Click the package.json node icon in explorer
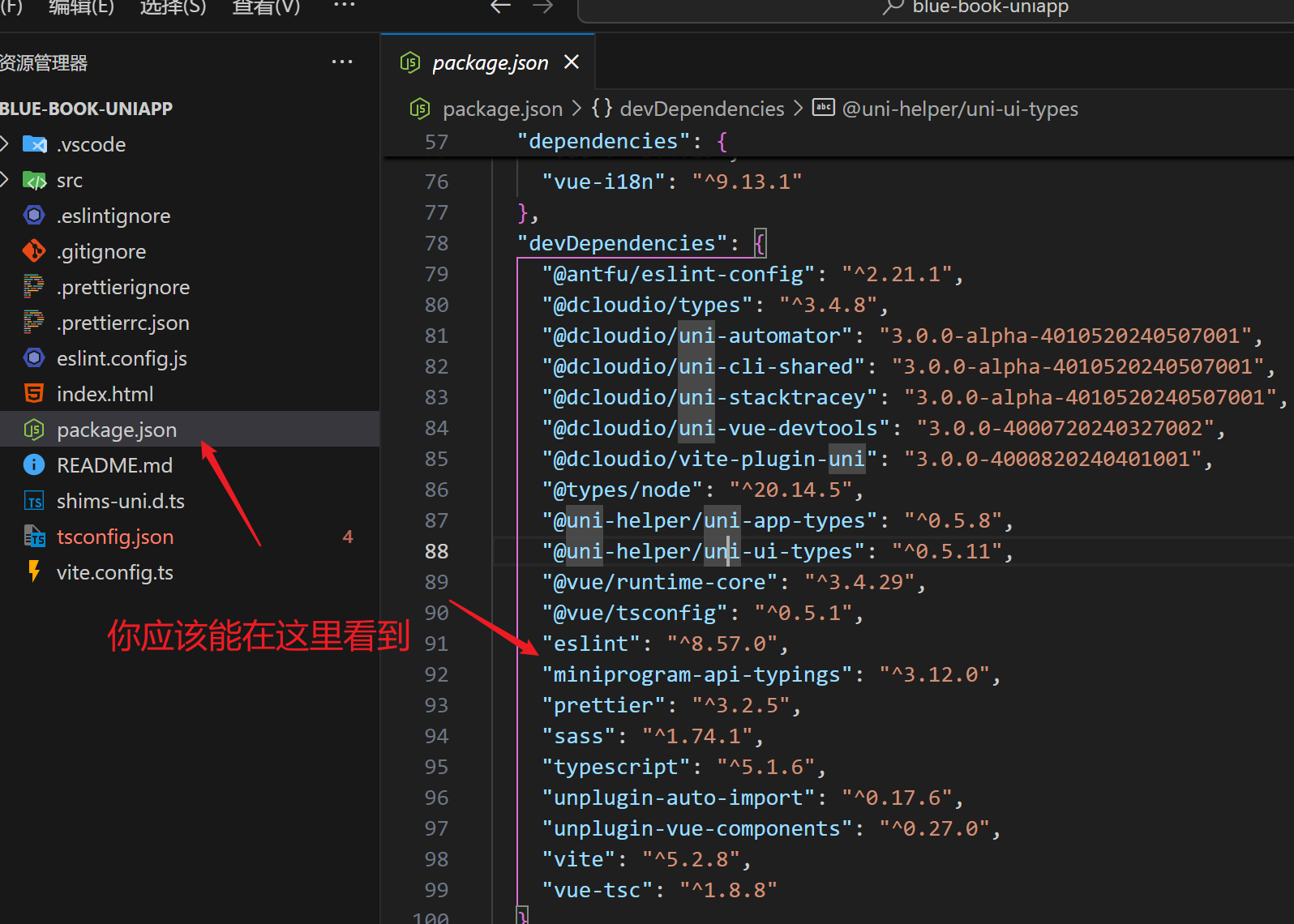1294x924 pixels. click(x=34, y=430)
